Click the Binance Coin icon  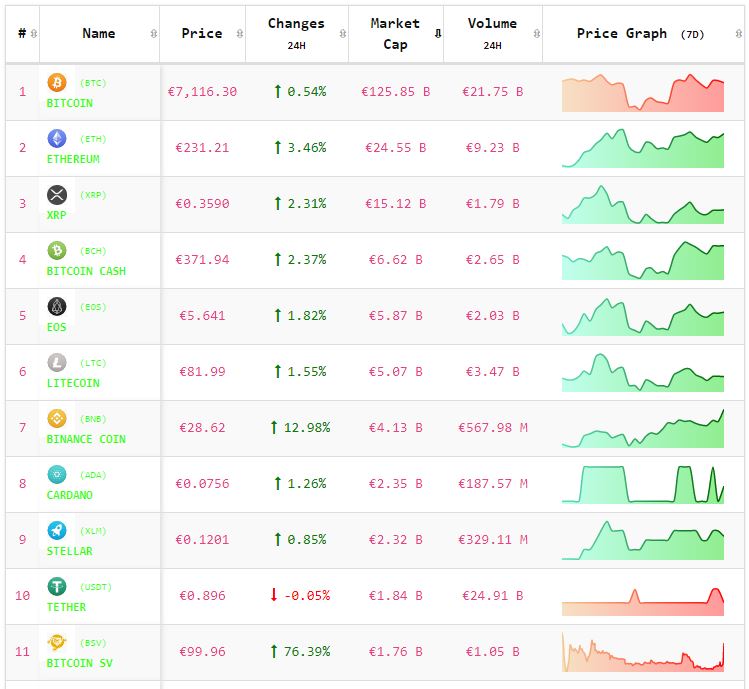(57, 419)
